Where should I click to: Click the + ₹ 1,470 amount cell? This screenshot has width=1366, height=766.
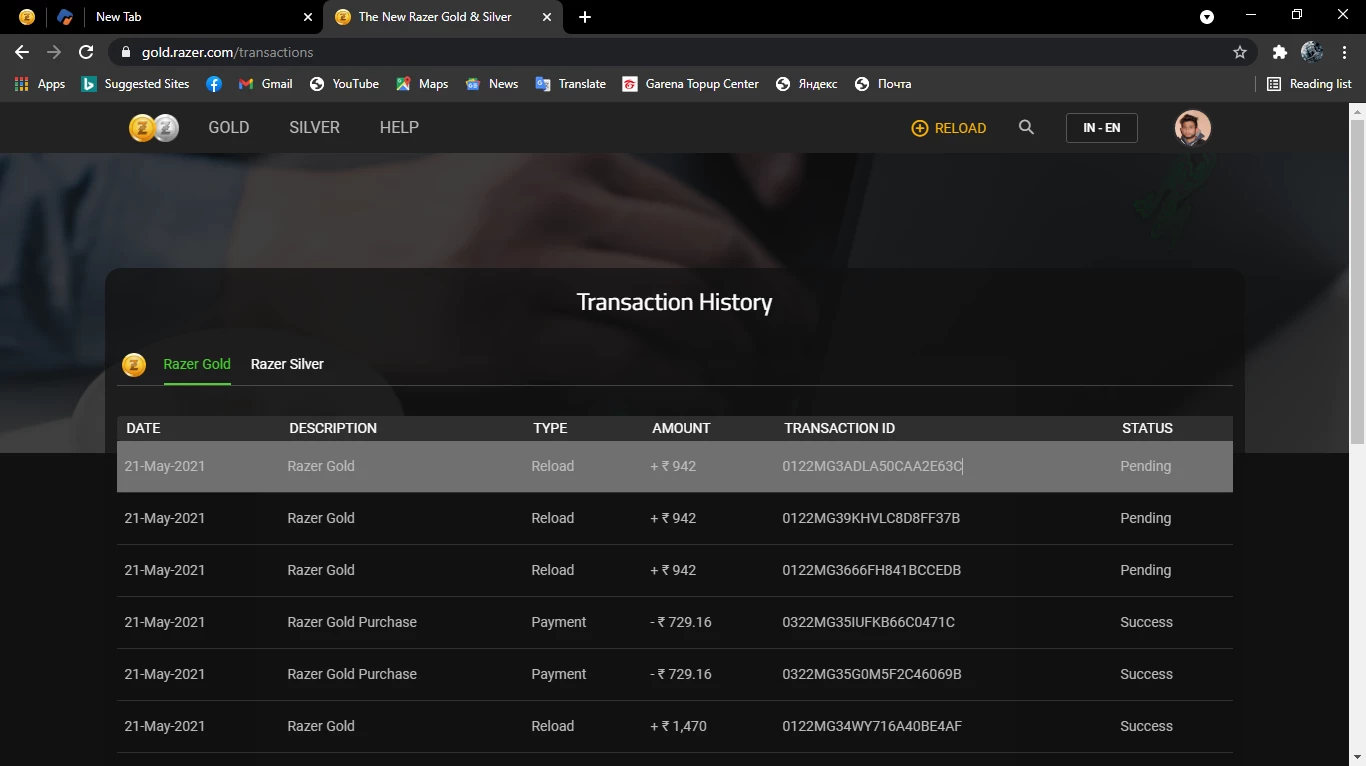678,726
